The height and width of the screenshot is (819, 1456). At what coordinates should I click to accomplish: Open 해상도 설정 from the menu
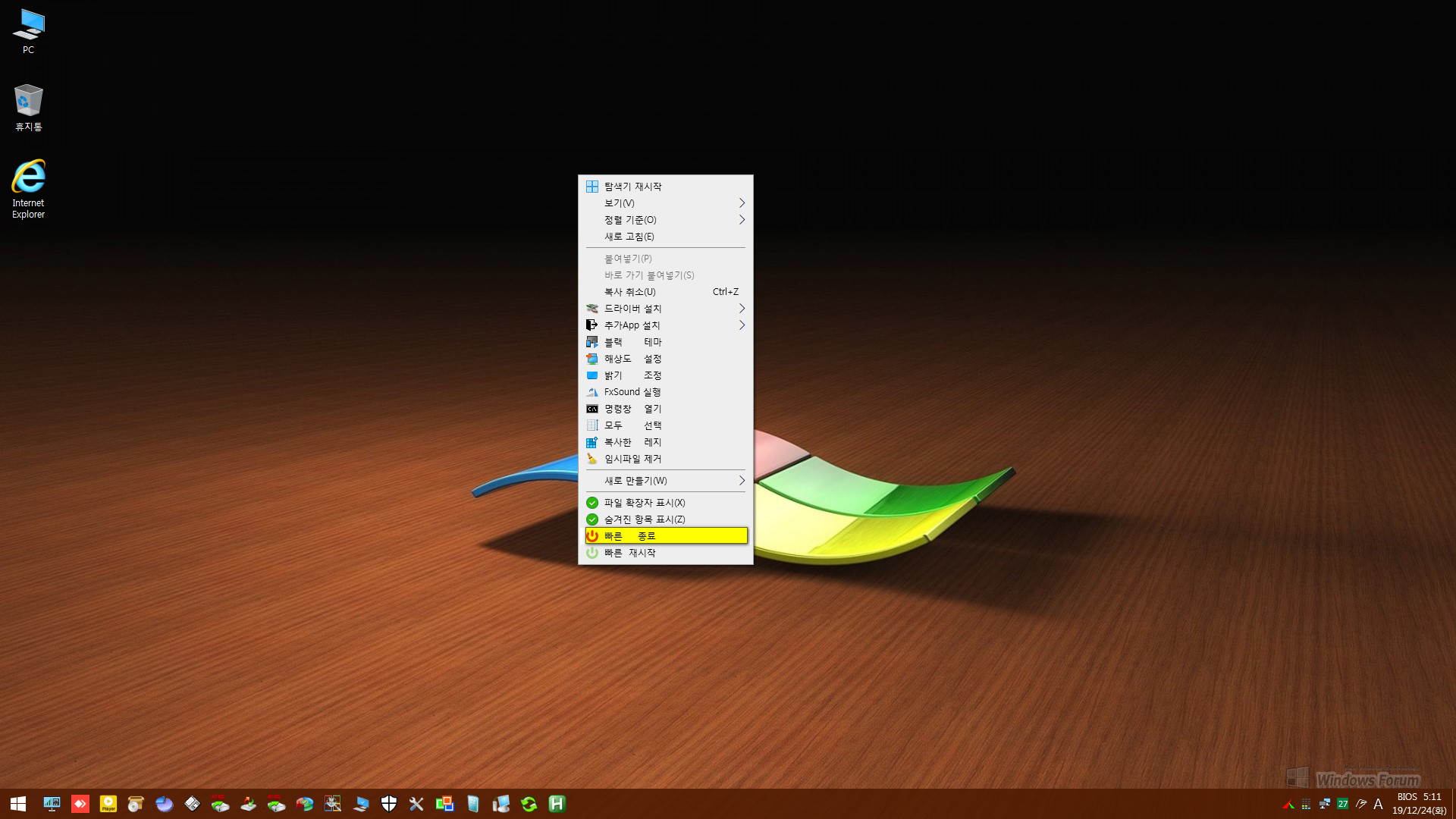point(665,359)
